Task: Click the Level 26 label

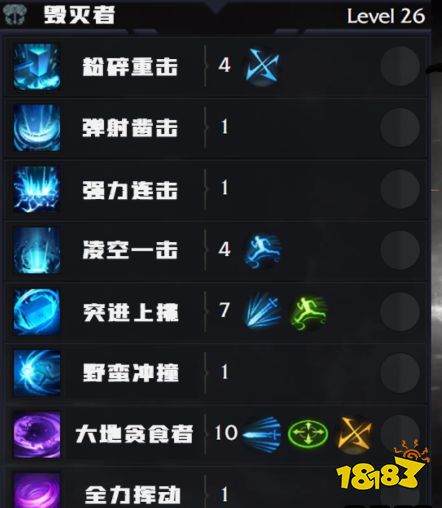Action: [x=386, y=16]
